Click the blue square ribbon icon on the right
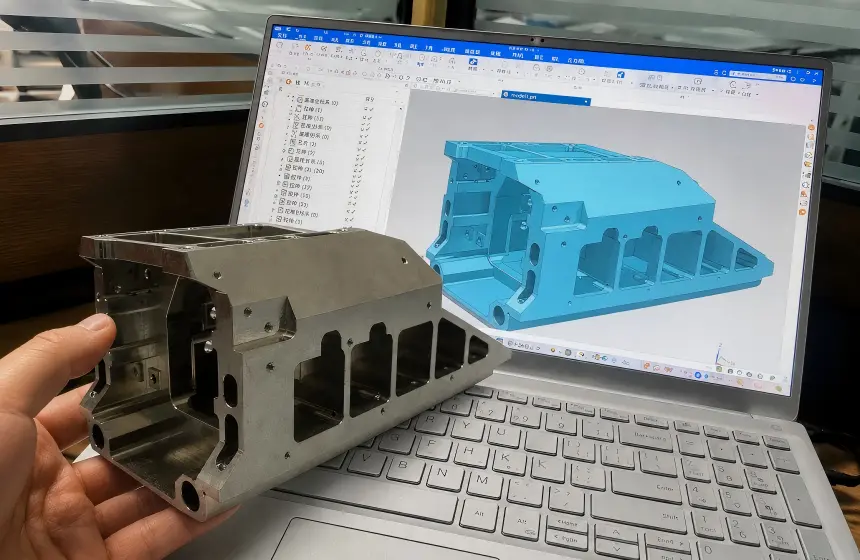 pos(620,75)
